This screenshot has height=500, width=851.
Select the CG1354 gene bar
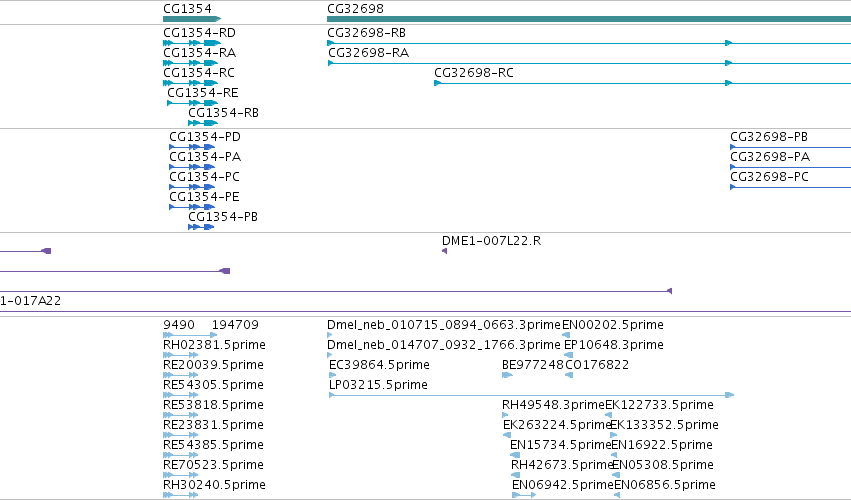(192, 19)
